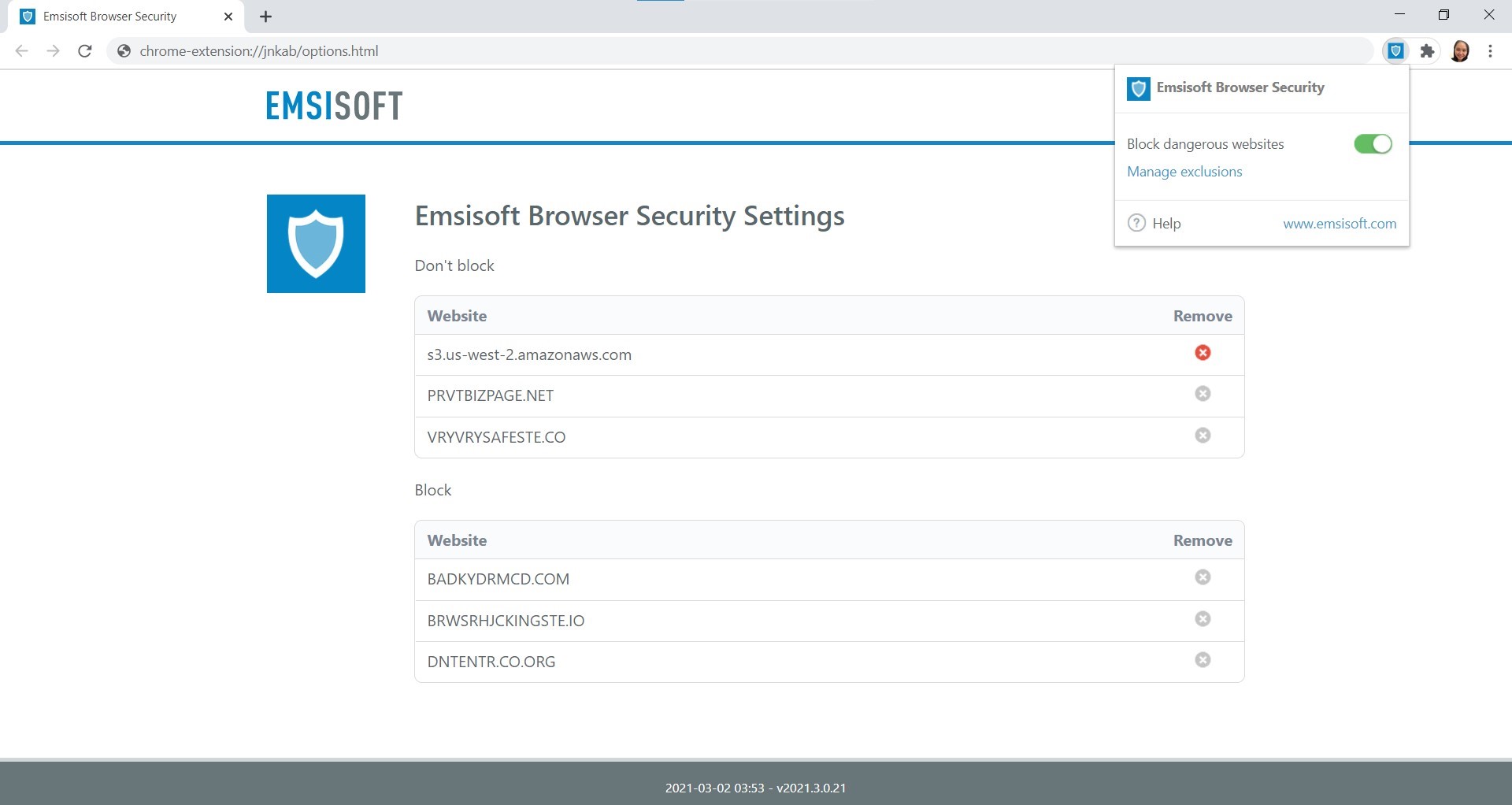This screenshot has width=1512, height=805.
Task: Click the red remove icon for s3.us-west-2.amazonaws.com
Action: tap(1203, 354)
